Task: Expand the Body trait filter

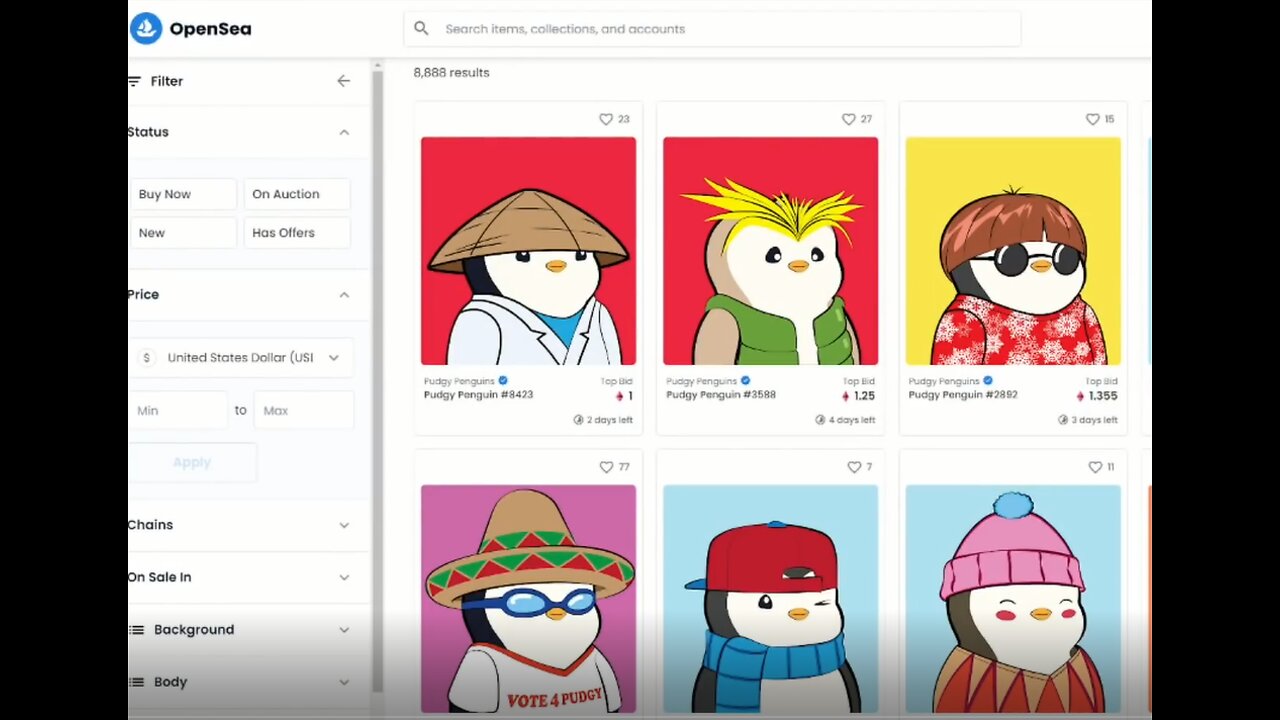Action: (344, 682)
